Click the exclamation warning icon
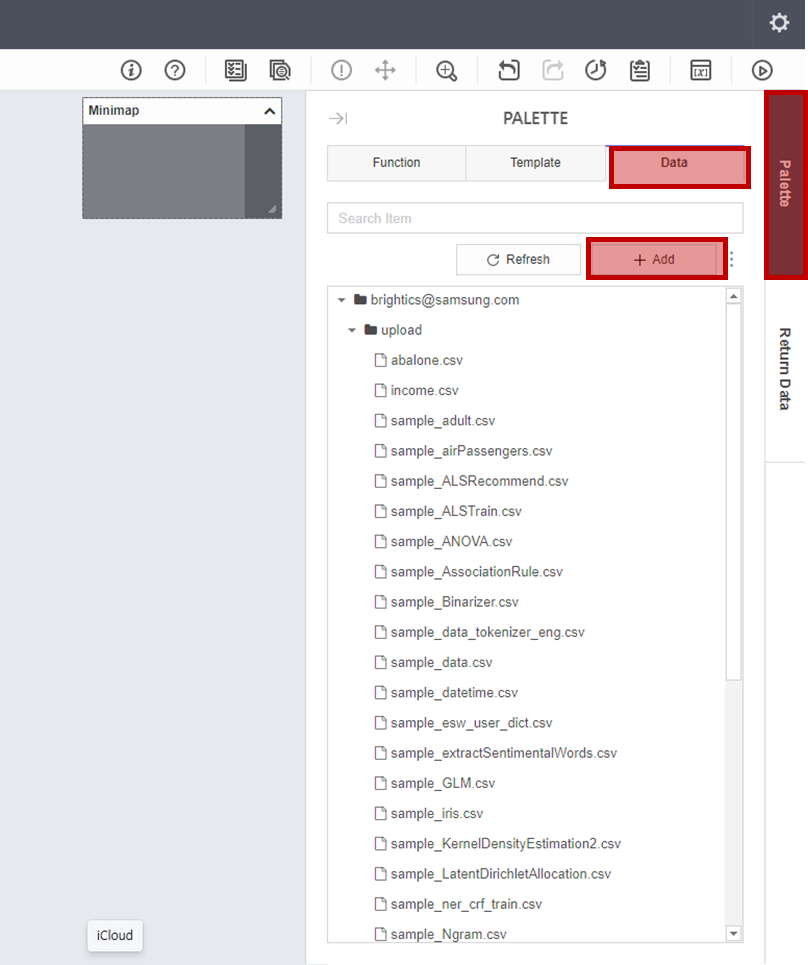Viewport: 808px width, 965px height. point(341,70)
